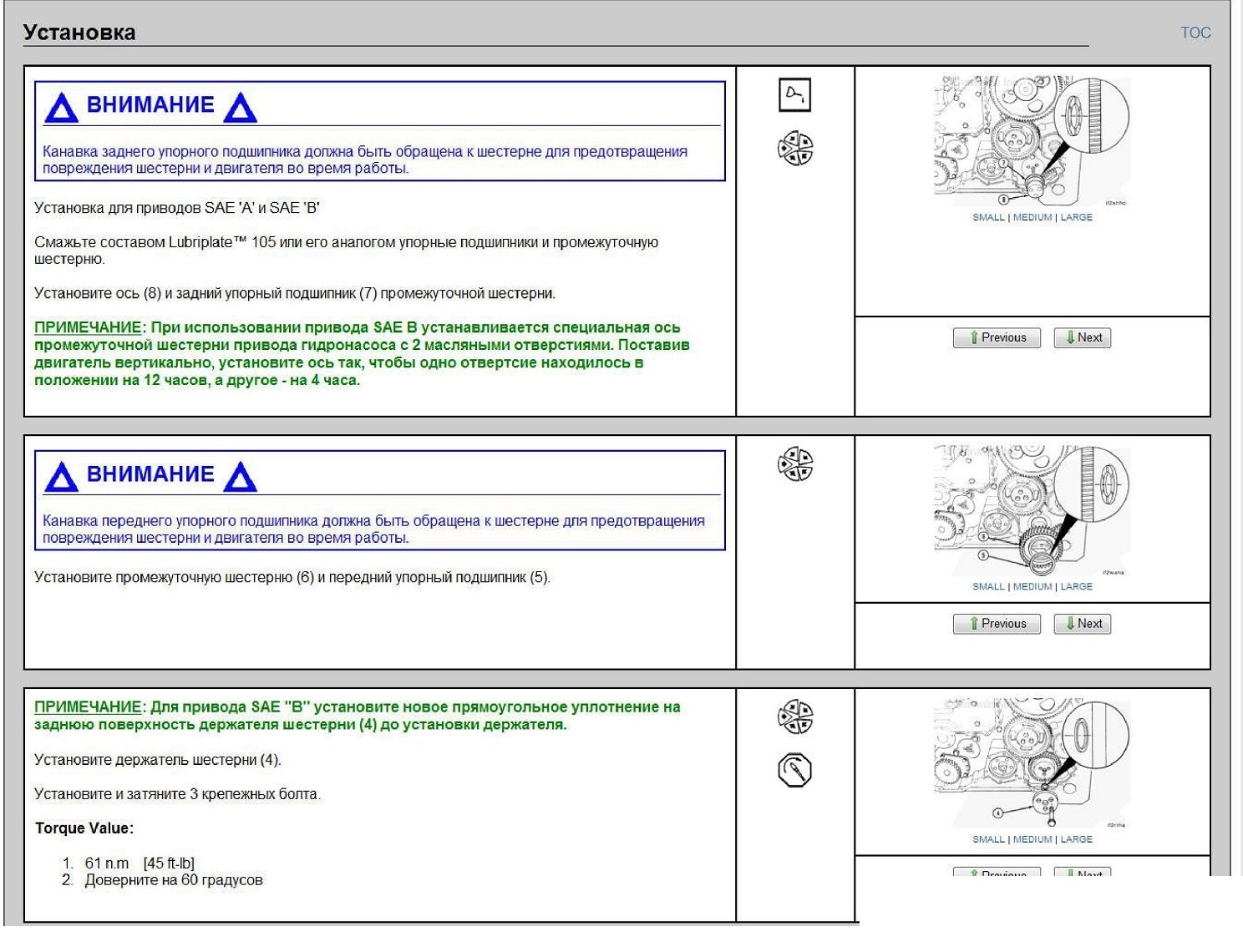
Task: Click the '61 n.m [45 ft-lb]' torque value
Action: pos(140,863)
